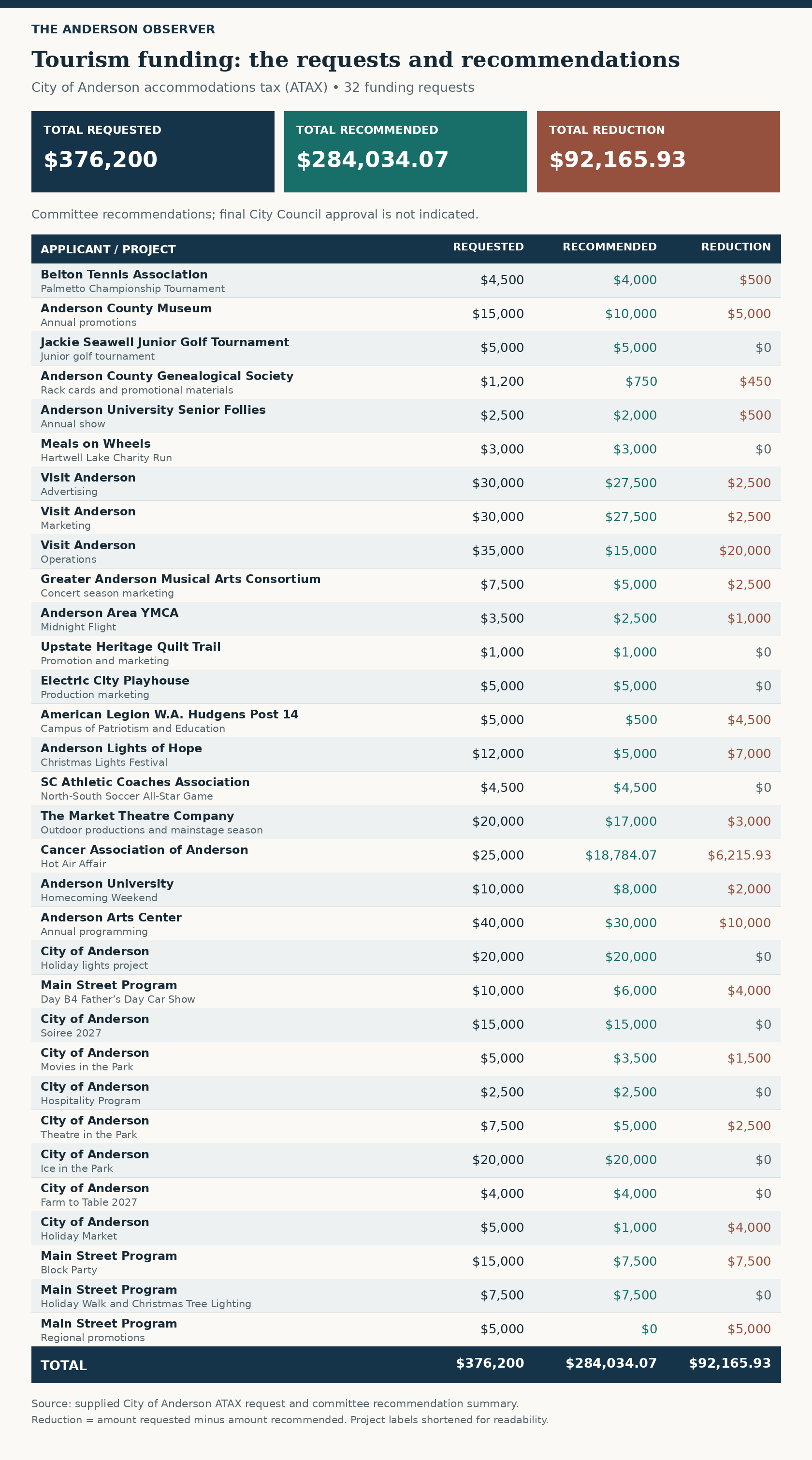Select Visit Anderson Operations row
Image resolution: width=812 pixels, height=1460 pixels.
406,552
